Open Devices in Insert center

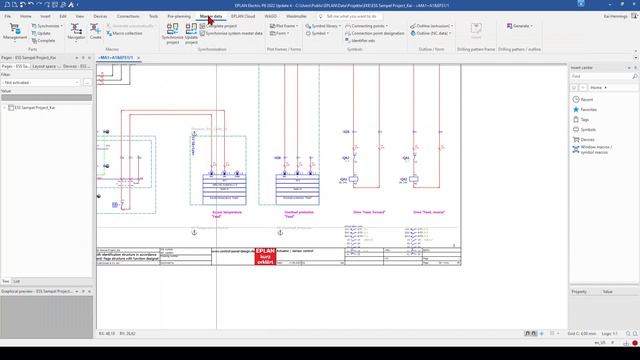[x=584, y=140]
